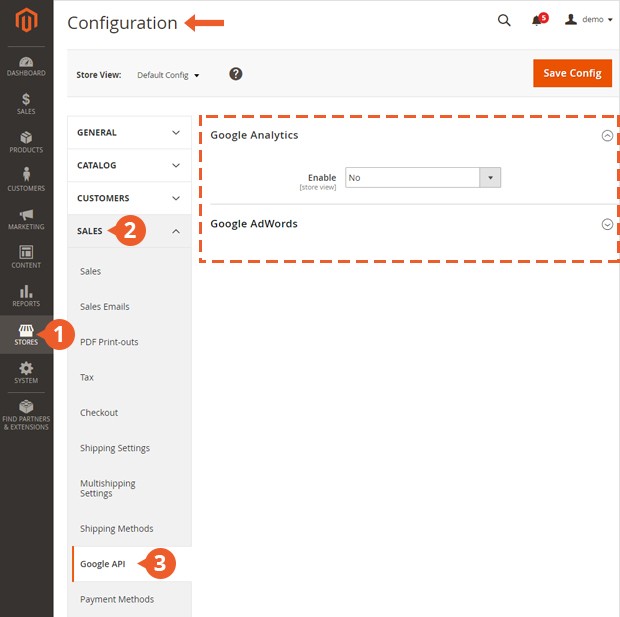Click the Magento logo icon

[x=26, y=20]
